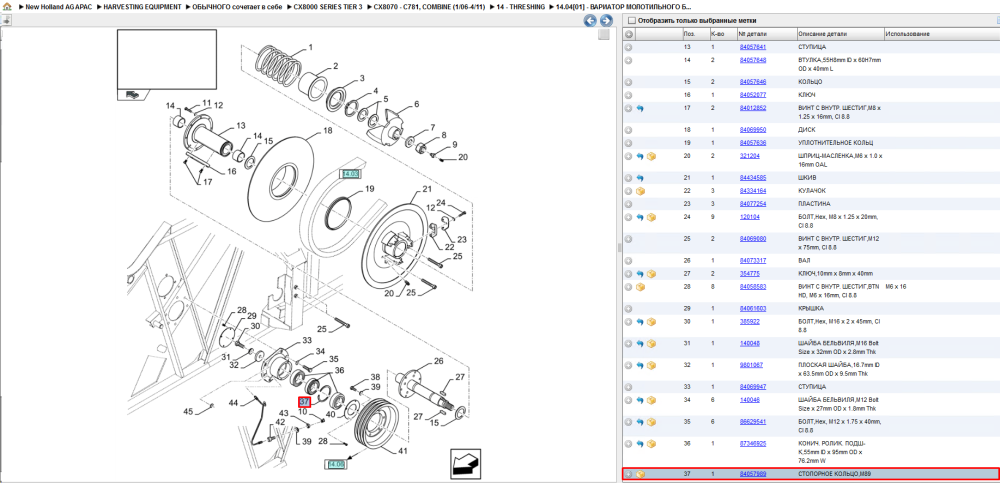Image resolution: width=1000 pixels, height=483 pixels.
Task: Open part number link 140048
Action: (749, 343)
